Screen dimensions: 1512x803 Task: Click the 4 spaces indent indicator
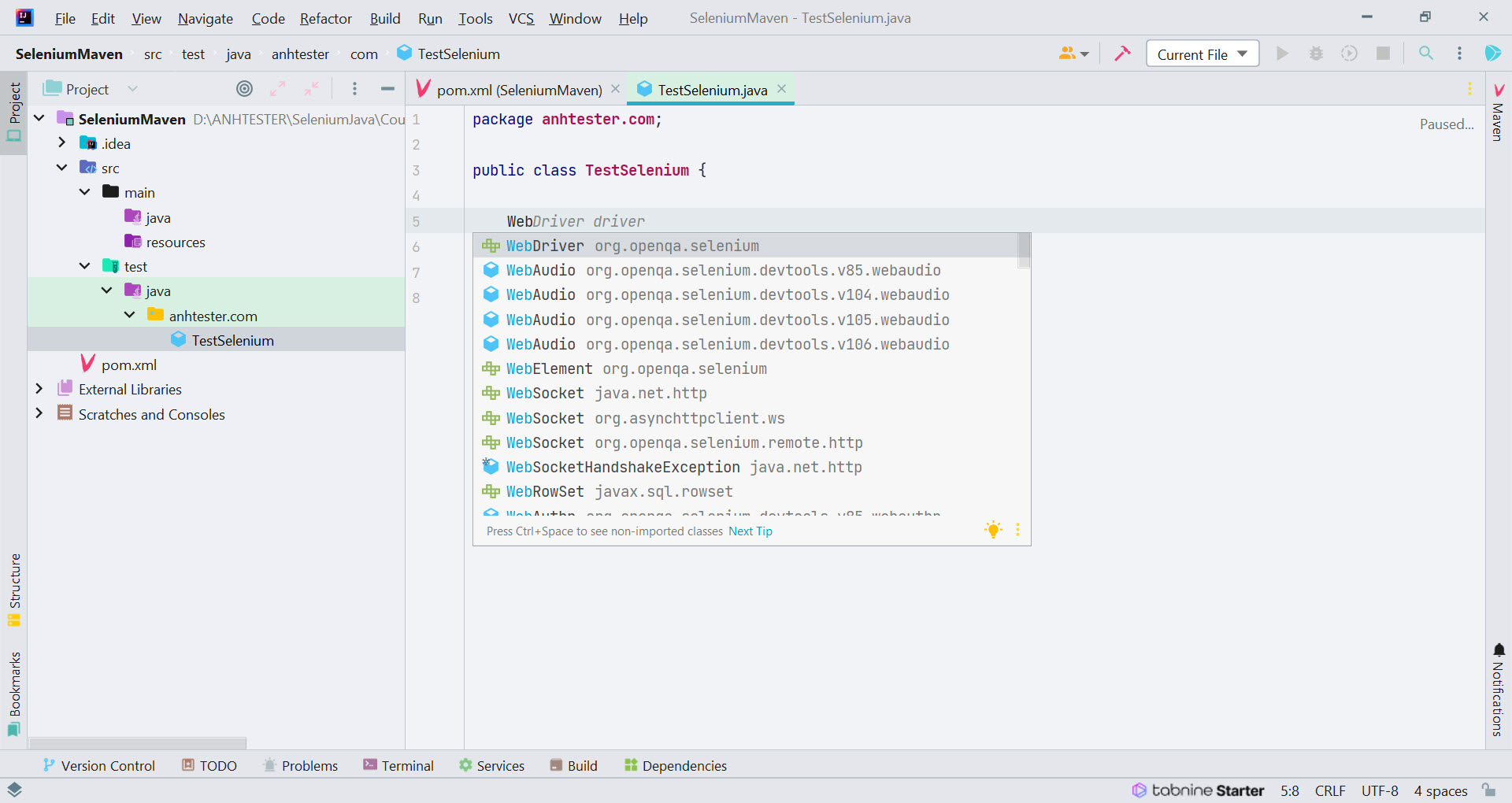pos(1440,790)
